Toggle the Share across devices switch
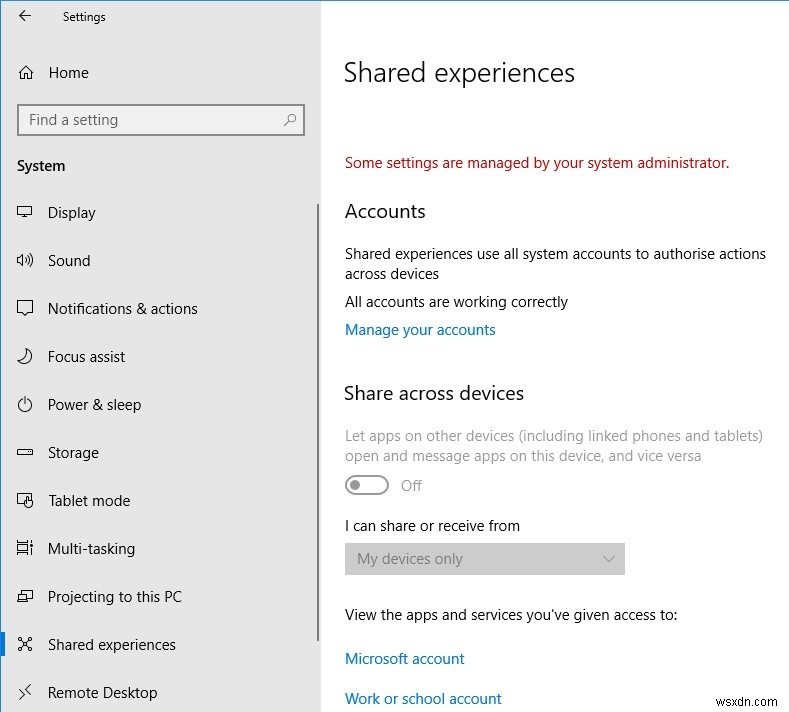The image size is (789, 712). point(366,485)
